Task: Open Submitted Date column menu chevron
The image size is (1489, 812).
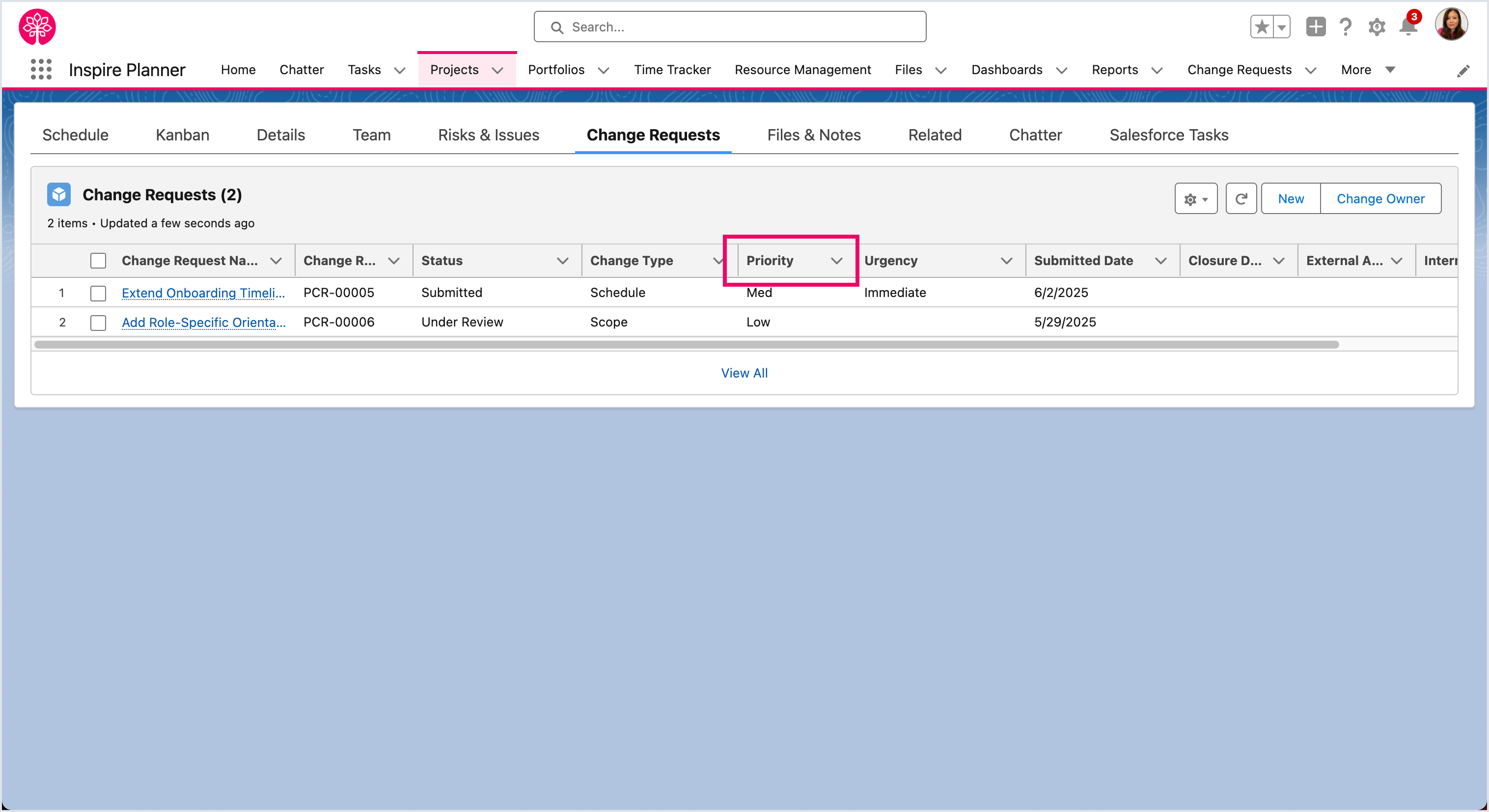Action: [1160, 261]
